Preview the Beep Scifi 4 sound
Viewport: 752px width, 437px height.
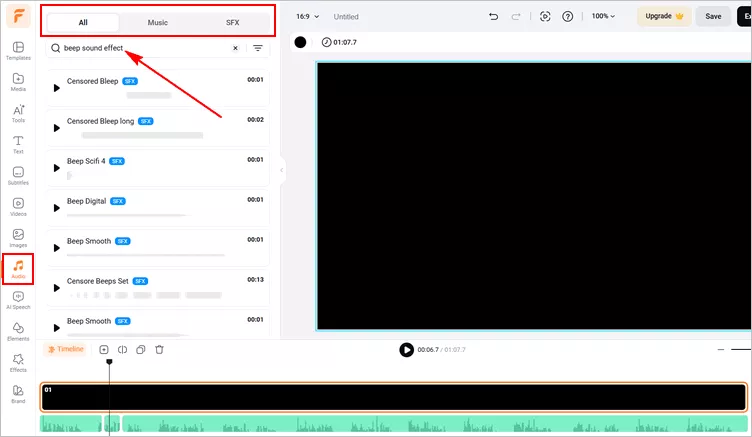coord(57,168)
